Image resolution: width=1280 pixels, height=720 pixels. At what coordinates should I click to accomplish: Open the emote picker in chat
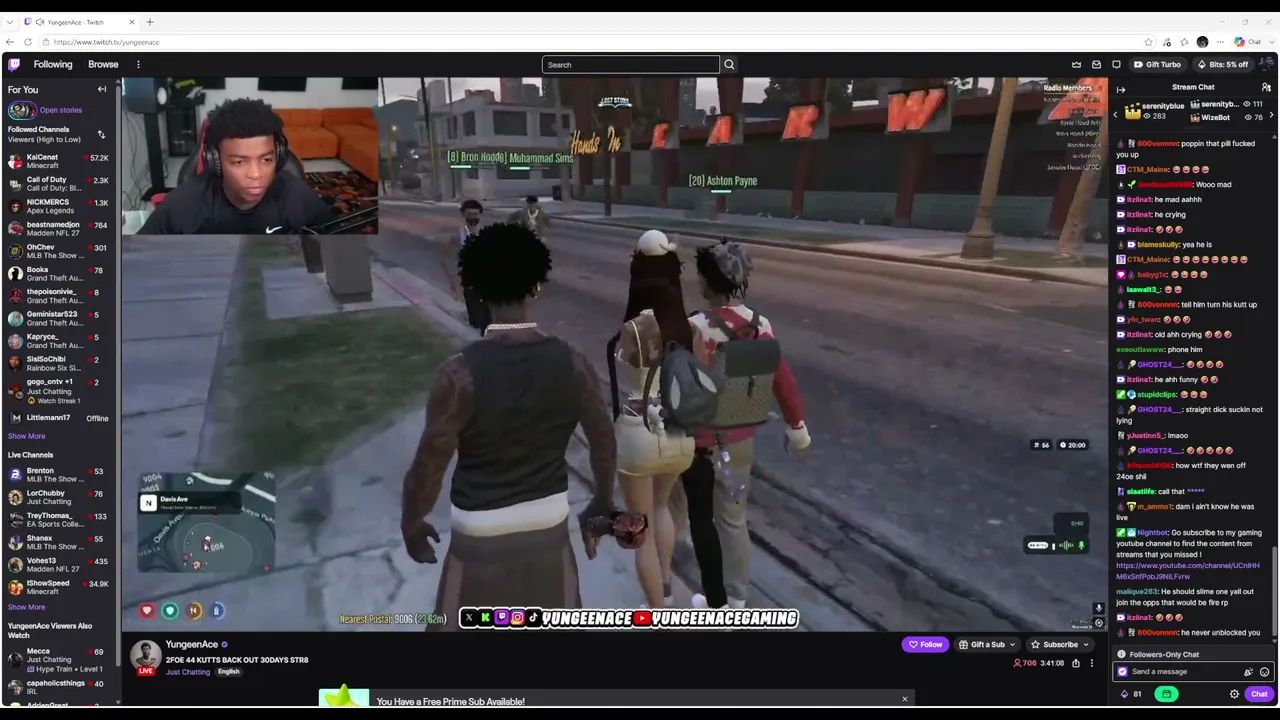coord(1264,672)
